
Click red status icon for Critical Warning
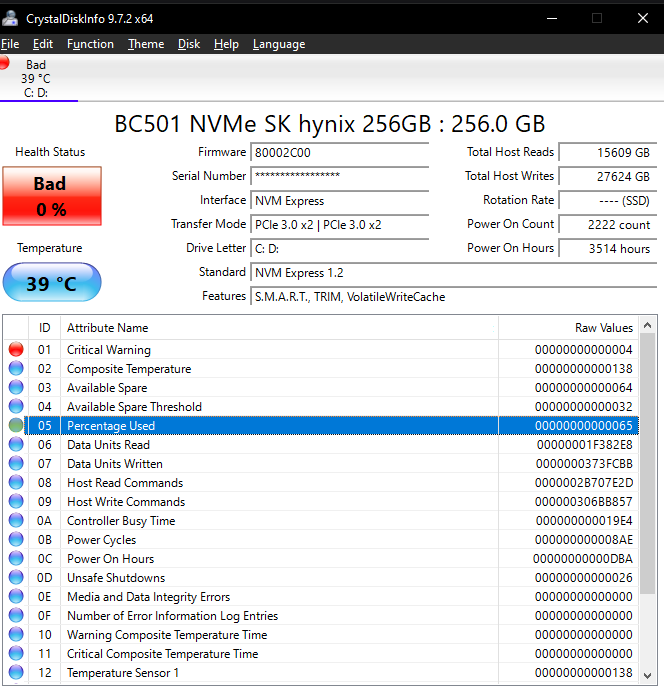[16, 349]
